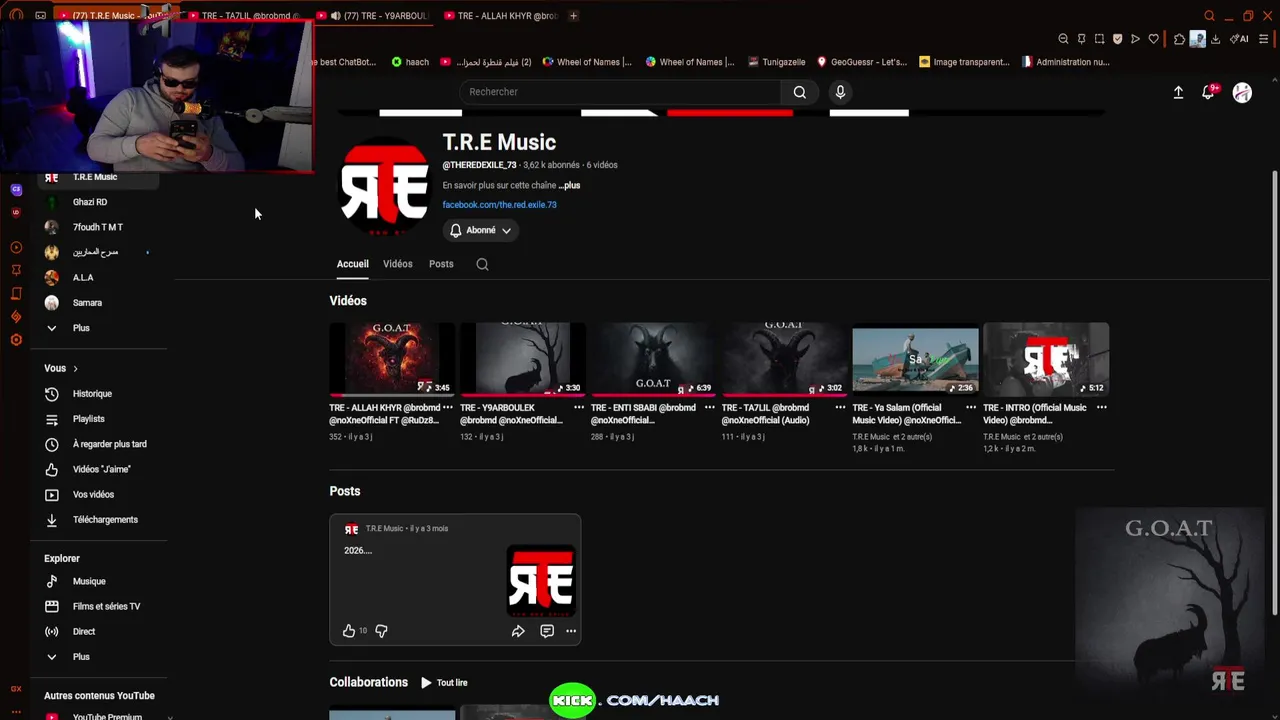
Task: Open options for TRE - Y9ARBOULEK video
Action: (578, 408)
